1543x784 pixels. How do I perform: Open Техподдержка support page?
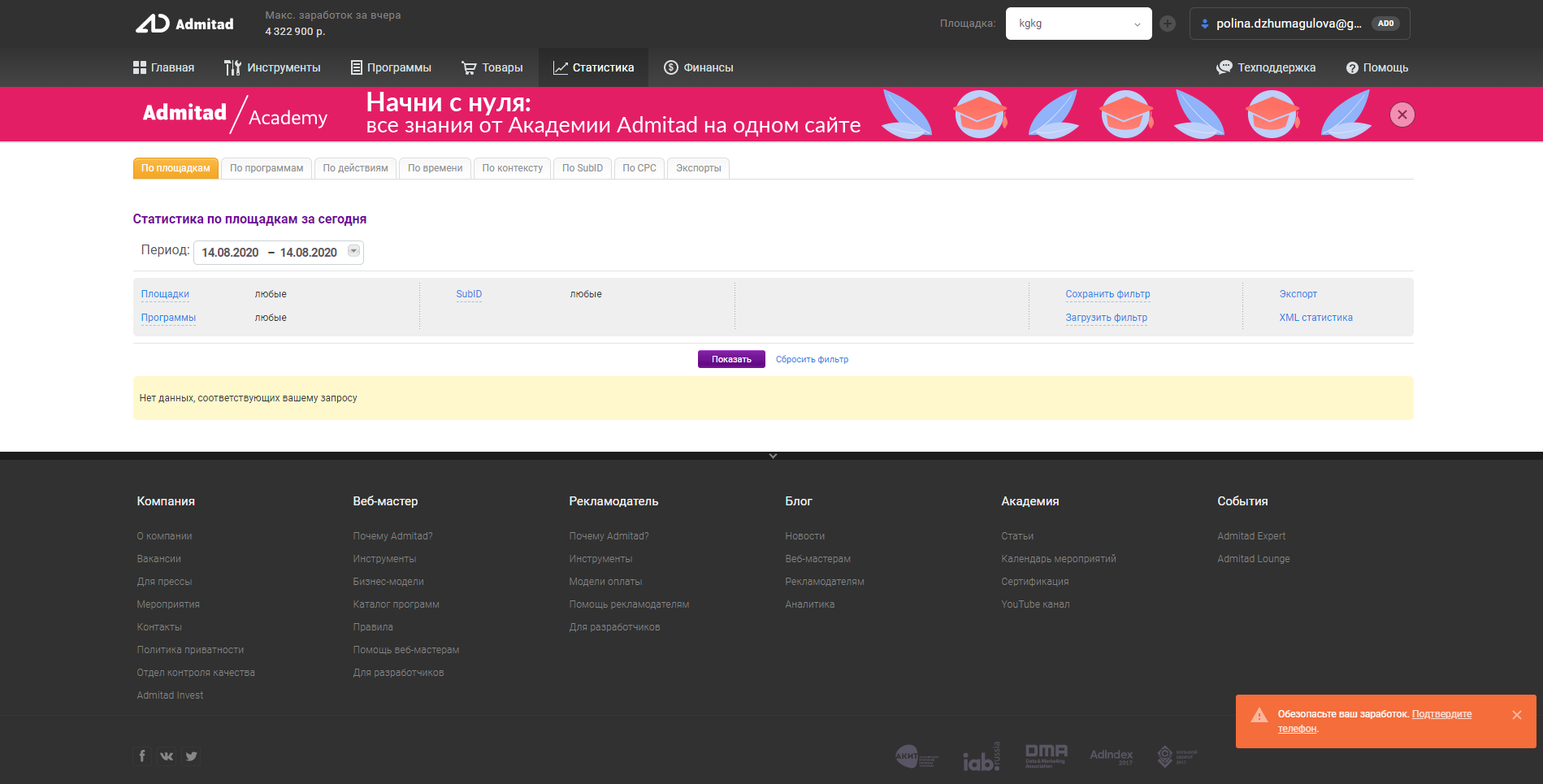pos(1266,67)
